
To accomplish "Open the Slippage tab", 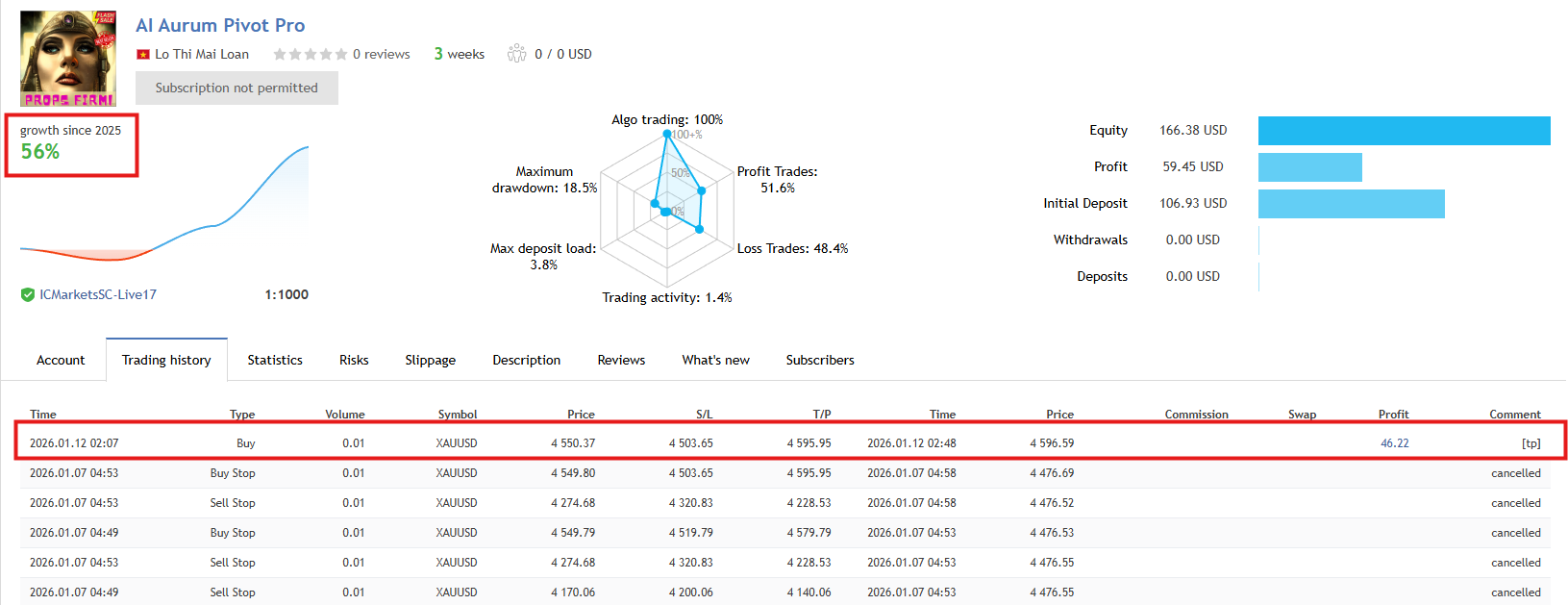I will [x=431, y=361].
